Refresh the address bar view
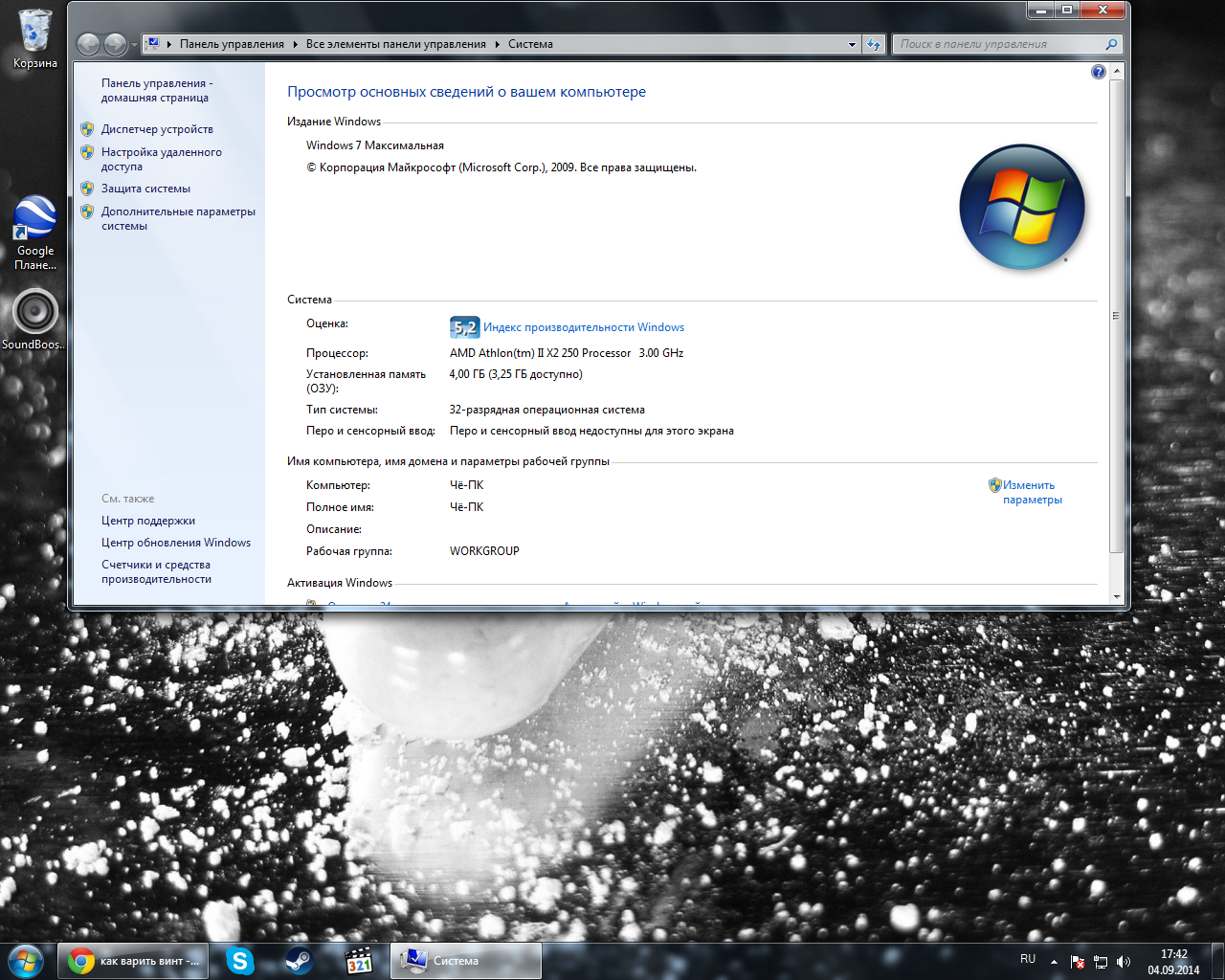The width and height of the screenshot is (1225, 980). point(873,44)
